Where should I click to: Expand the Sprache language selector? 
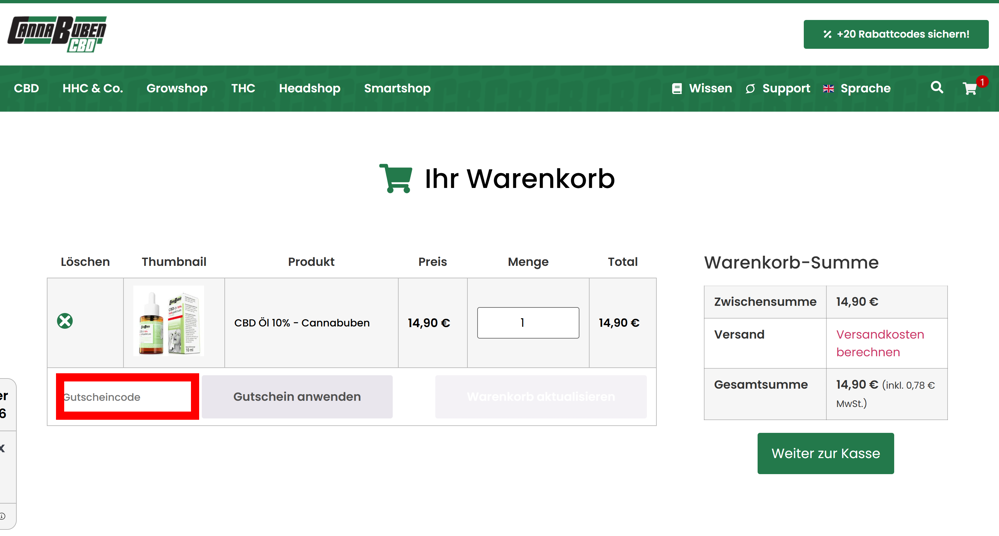coord(865,89)
